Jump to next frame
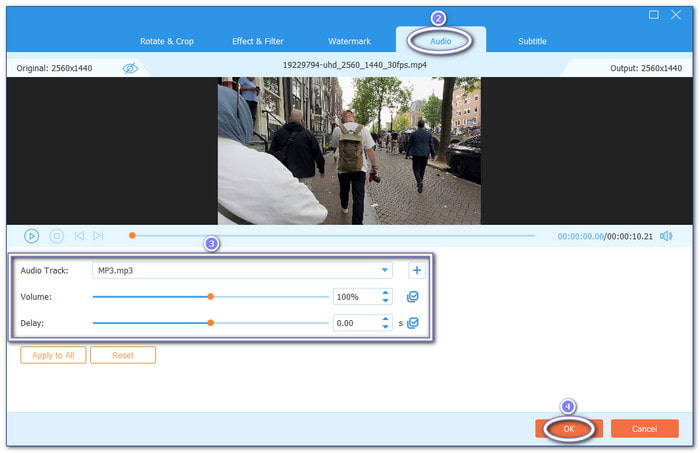 point(98,236)
